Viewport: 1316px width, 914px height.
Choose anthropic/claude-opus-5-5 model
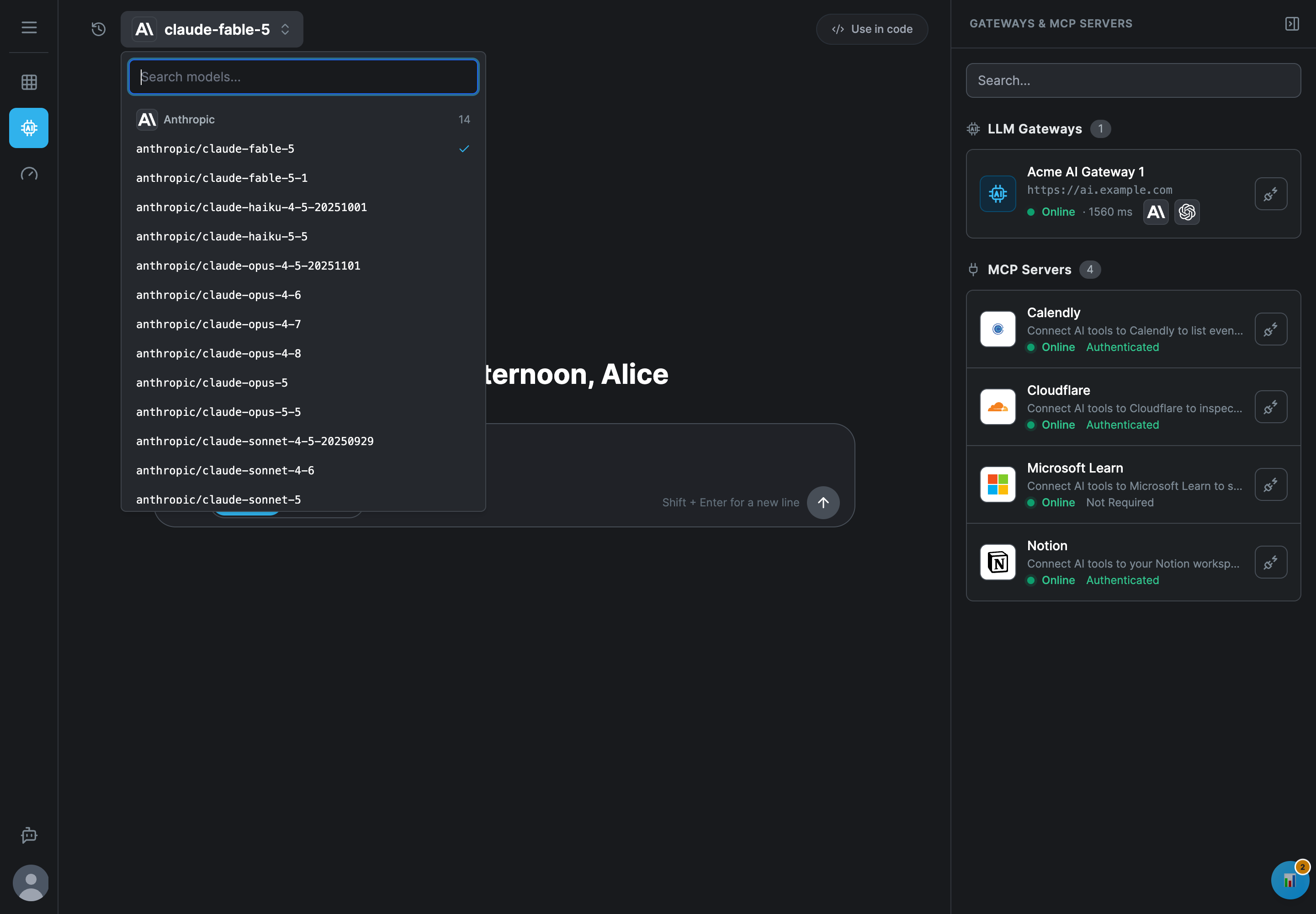[303, 412]
